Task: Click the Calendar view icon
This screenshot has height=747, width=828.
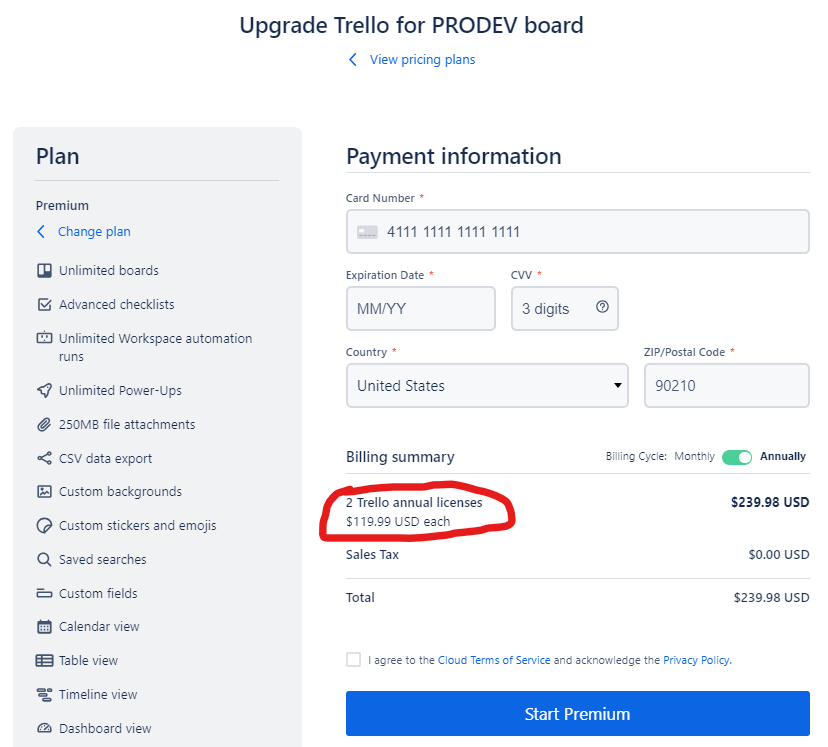Action: tap(44, 627)
